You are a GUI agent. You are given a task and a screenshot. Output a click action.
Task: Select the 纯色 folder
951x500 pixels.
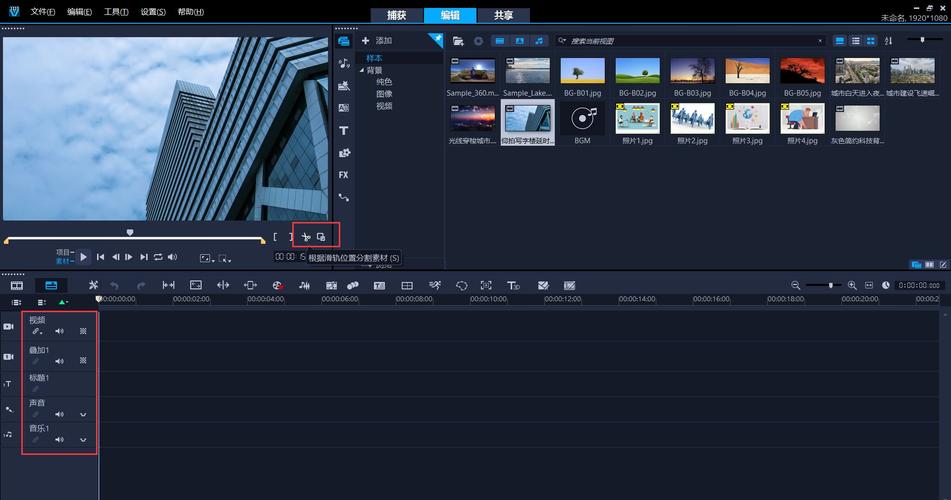tap(384, 82)
